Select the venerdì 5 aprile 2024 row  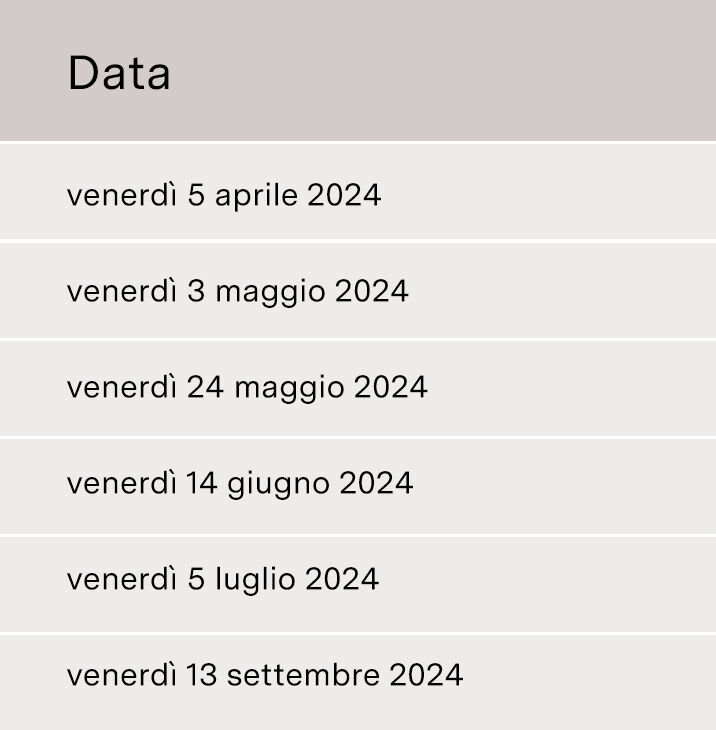click(x=358, y=191)
